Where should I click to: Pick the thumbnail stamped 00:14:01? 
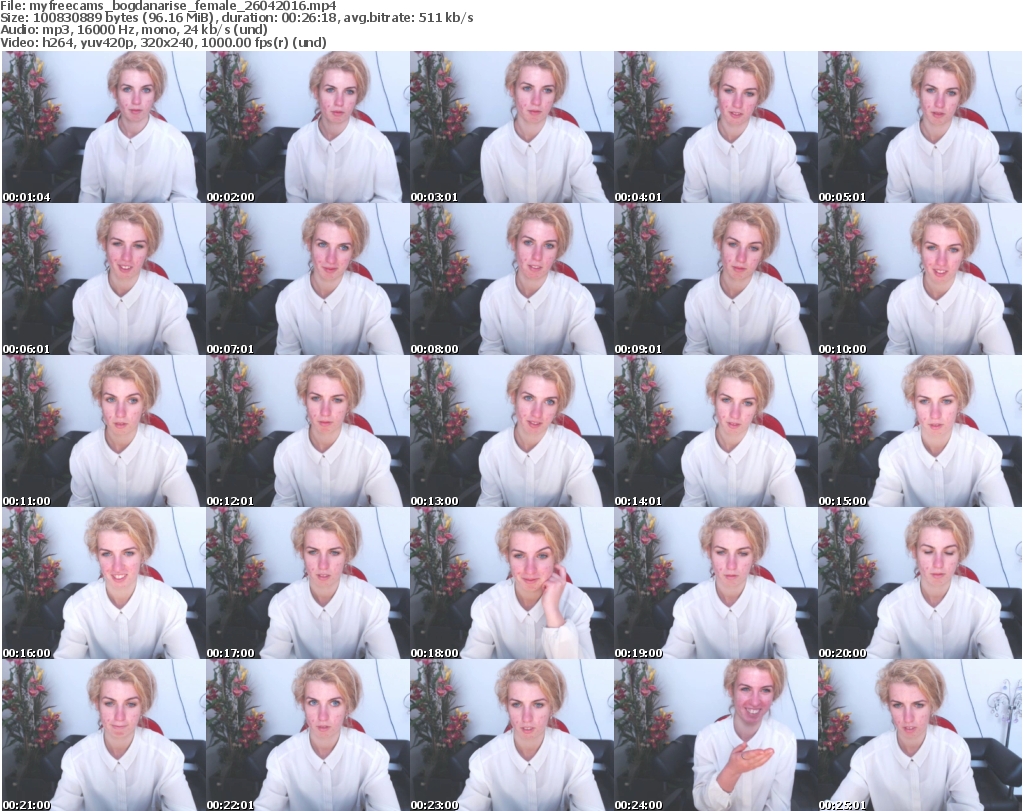tap(716, 432)
